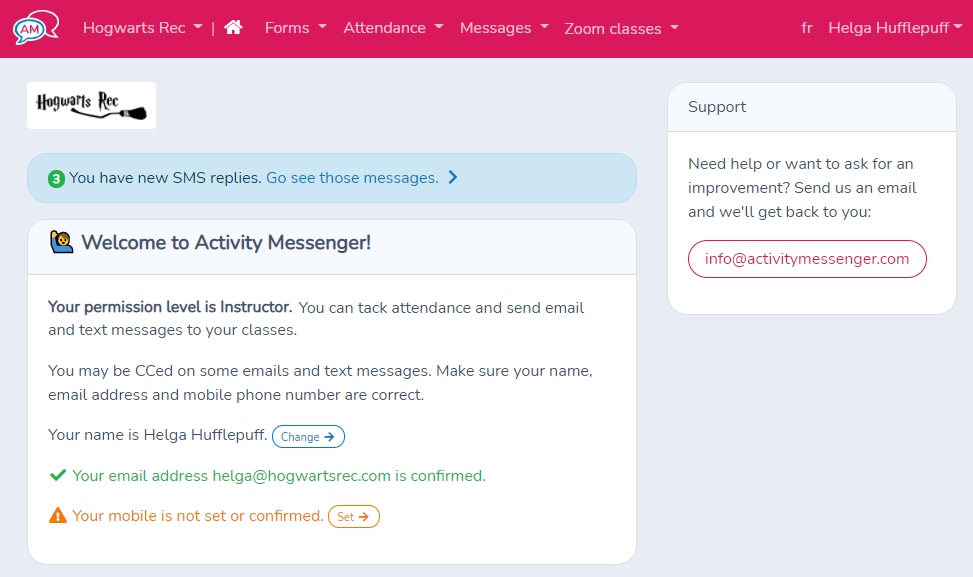
Task: Click the green email confirmed checkmark
Action: [58, 476]
